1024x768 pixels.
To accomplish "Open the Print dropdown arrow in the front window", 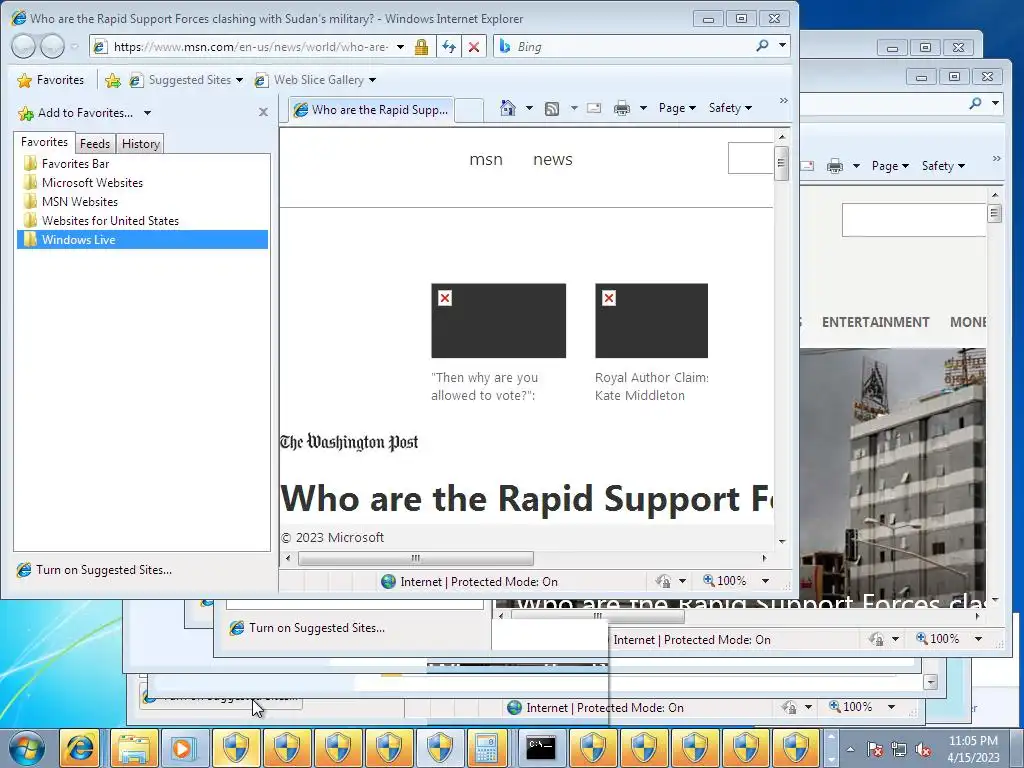I will coord(643,108).
